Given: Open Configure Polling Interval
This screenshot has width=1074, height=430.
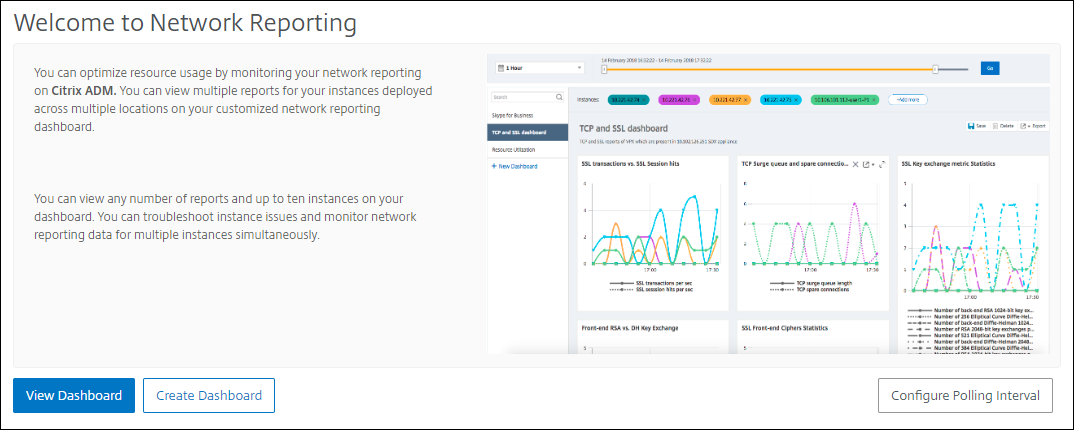Looking at the screenshot, I should point(965,395).
